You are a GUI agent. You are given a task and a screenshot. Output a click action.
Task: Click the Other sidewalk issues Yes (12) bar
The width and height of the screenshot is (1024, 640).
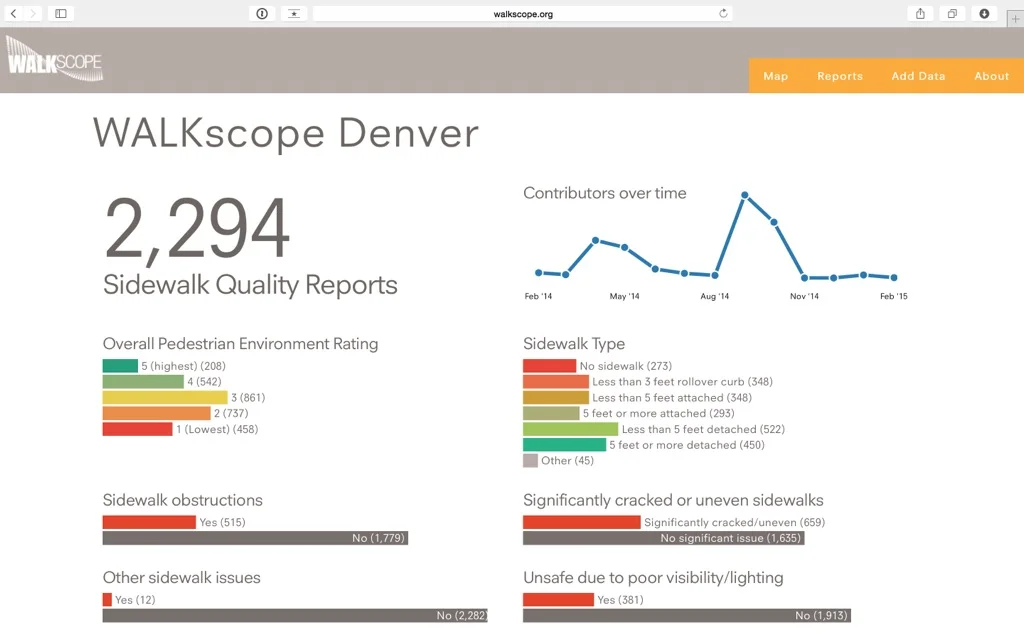tap(107, 600)
